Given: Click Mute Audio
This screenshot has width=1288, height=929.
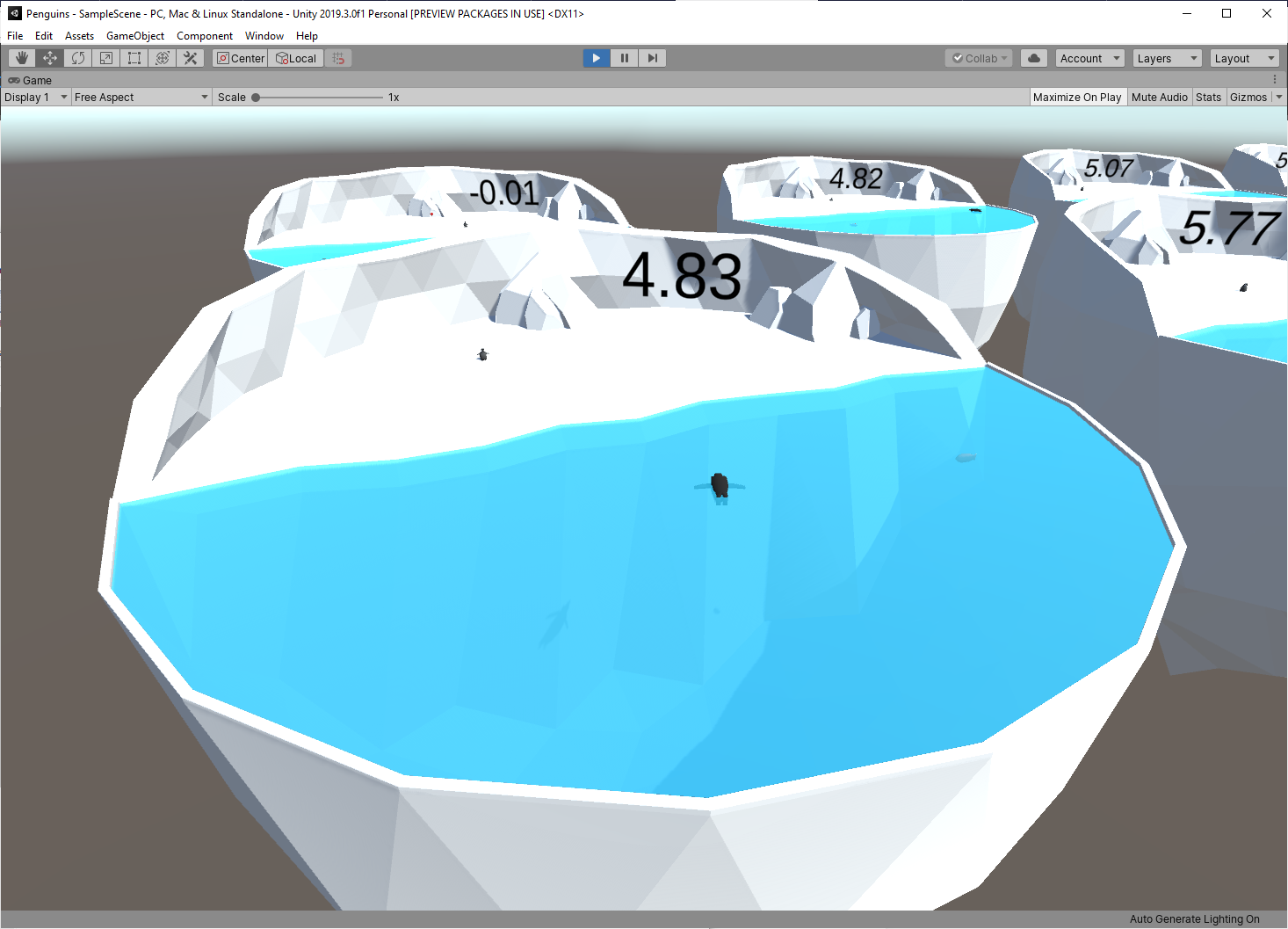Looking at the screenshot, I should click(x=1159, y=97).
